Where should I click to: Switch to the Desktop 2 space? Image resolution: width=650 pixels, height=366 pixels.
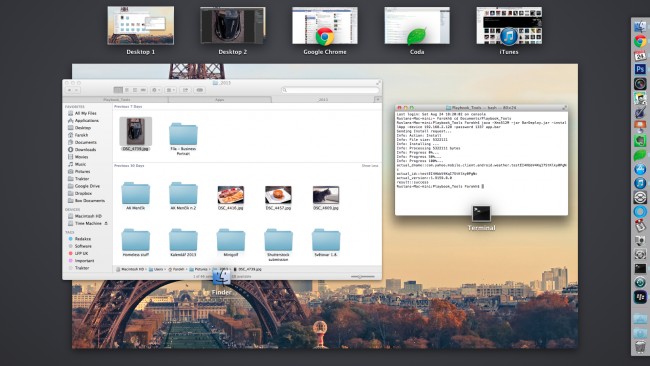tap(233, 26)
